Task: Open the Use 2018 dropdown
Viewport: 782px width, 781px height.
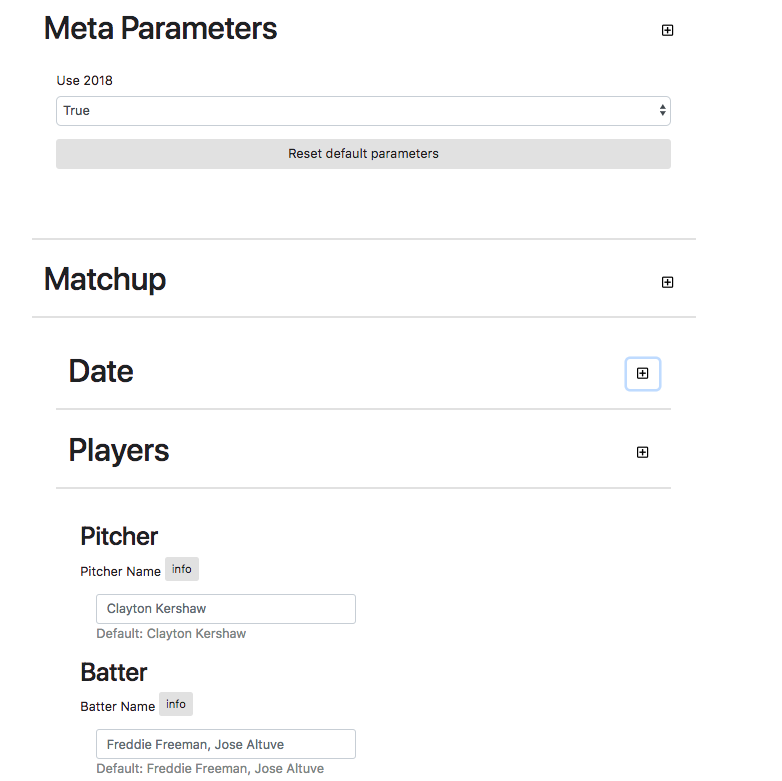Action: pyautogui.click(x=363, y=111)
